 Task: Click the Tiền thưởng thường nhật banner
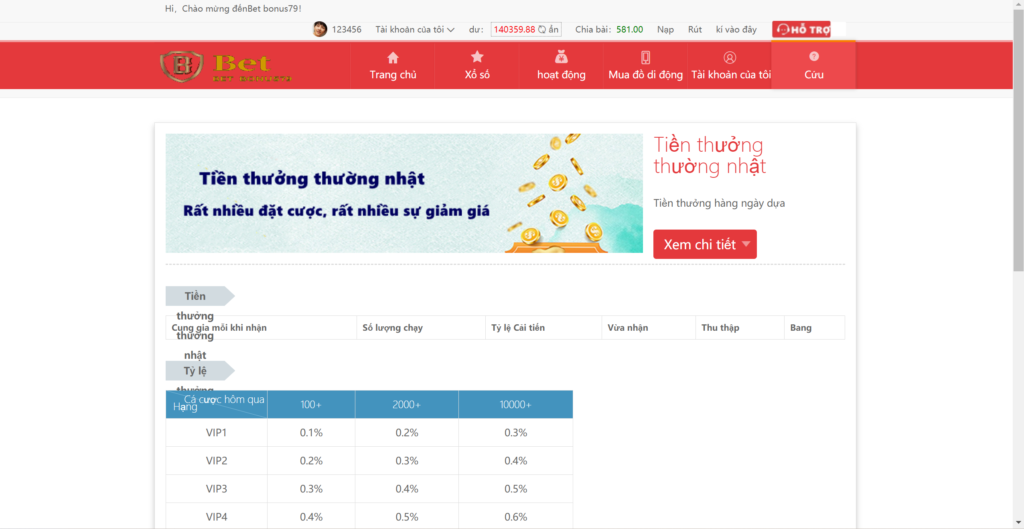point(404,193)
